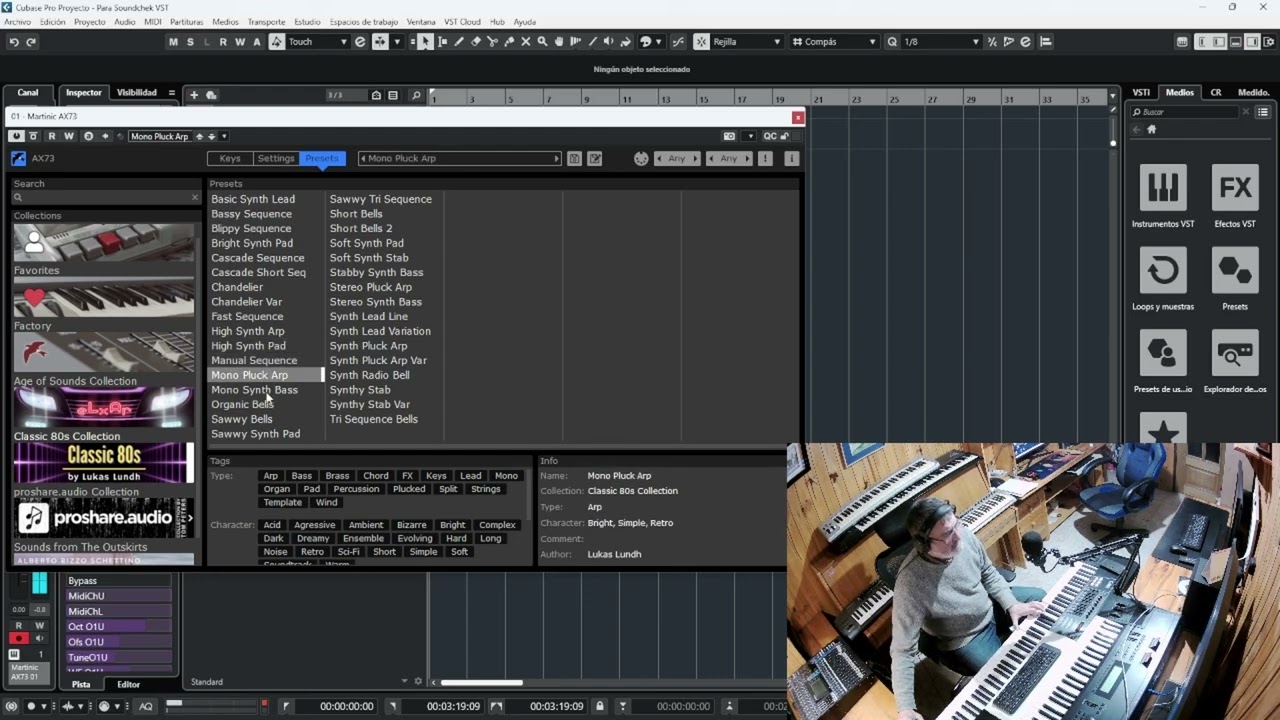Select the Mono Synth Bass preset
This screenshot has width=1280, height=720.
[254, 390]
